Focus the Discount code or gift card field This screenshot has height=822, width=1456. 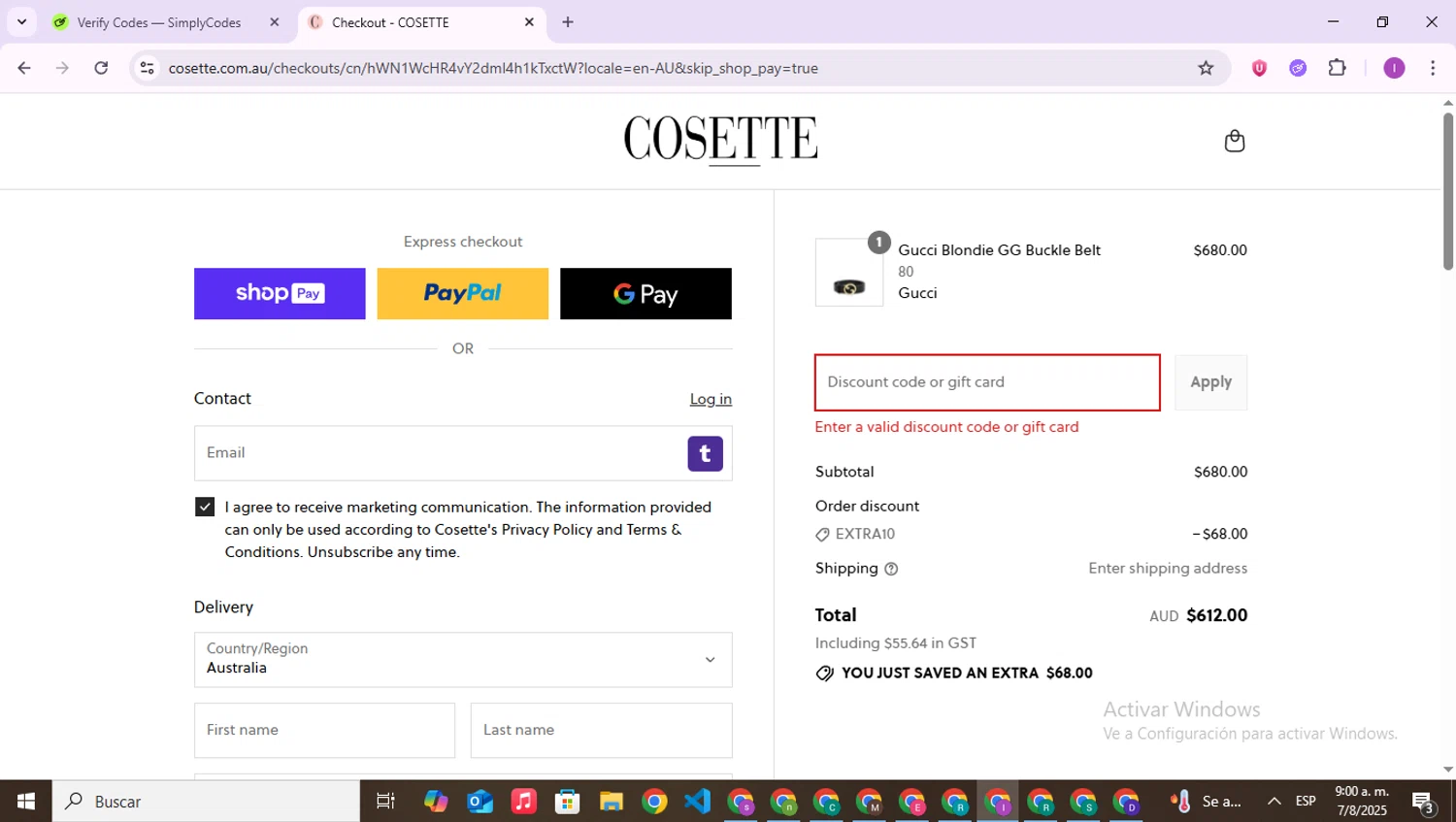click(x=987, y=382)
